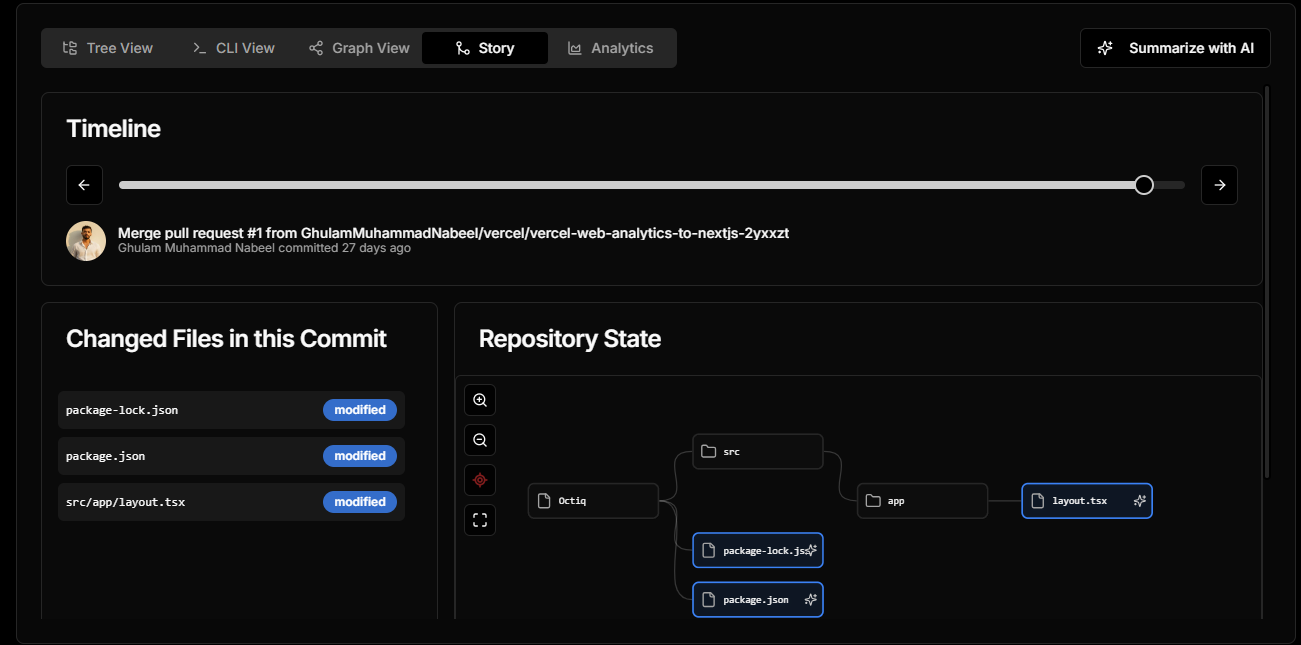Click the Timeline heading

113,129
